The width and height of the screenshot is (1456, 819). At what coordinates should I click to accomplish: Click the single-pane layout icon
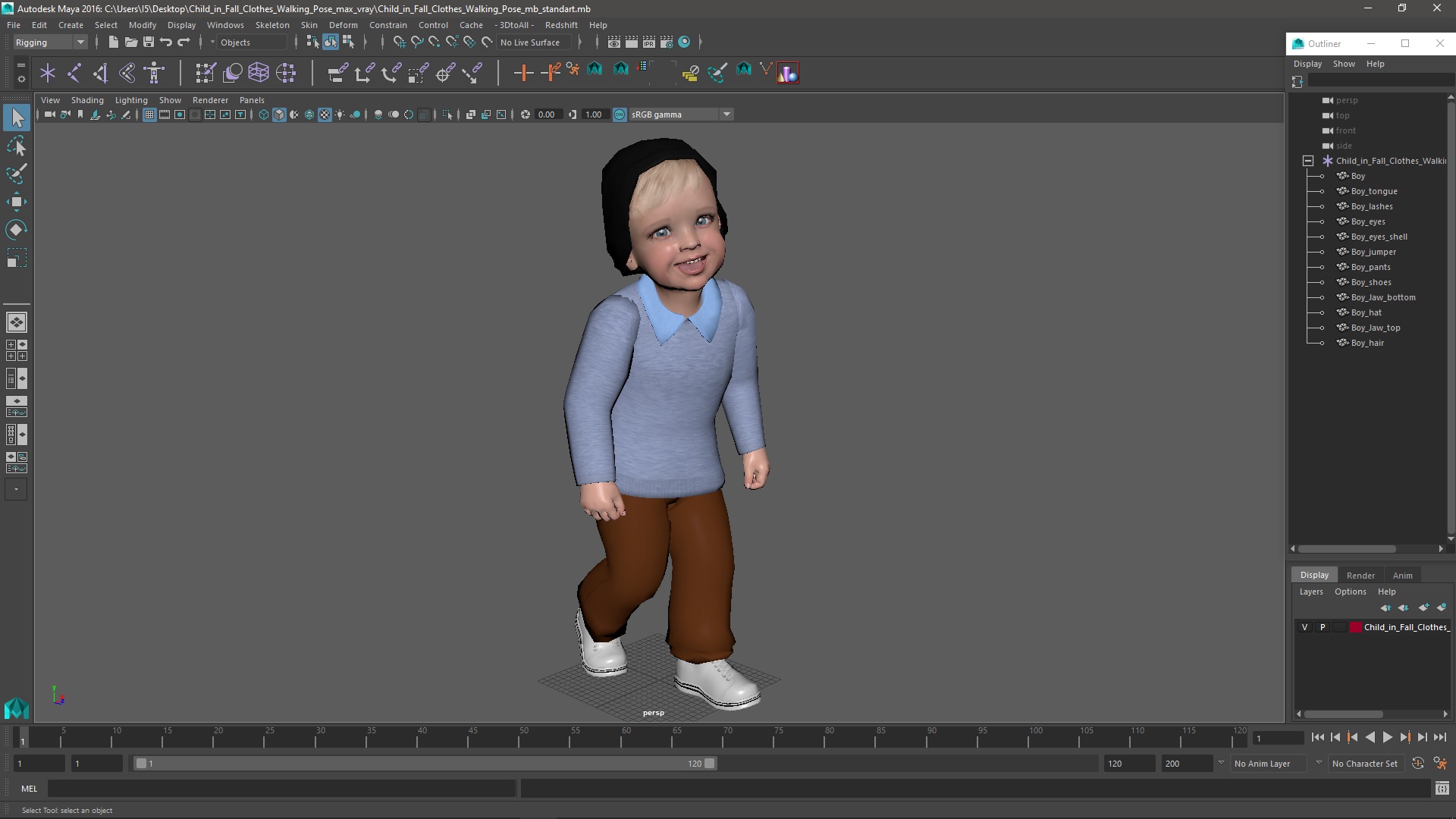[x=17, y=322]
